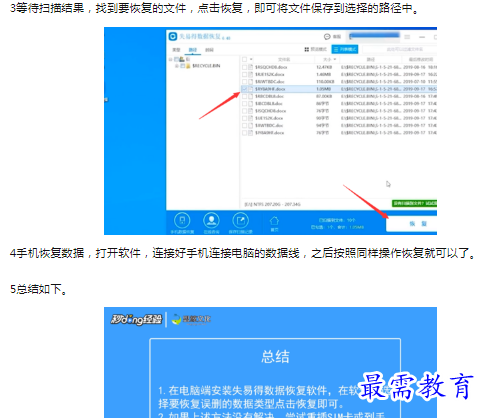Click the white Recover (恢复) button
Viewport: 482px width, 418px height.
[x=412, y=223]
